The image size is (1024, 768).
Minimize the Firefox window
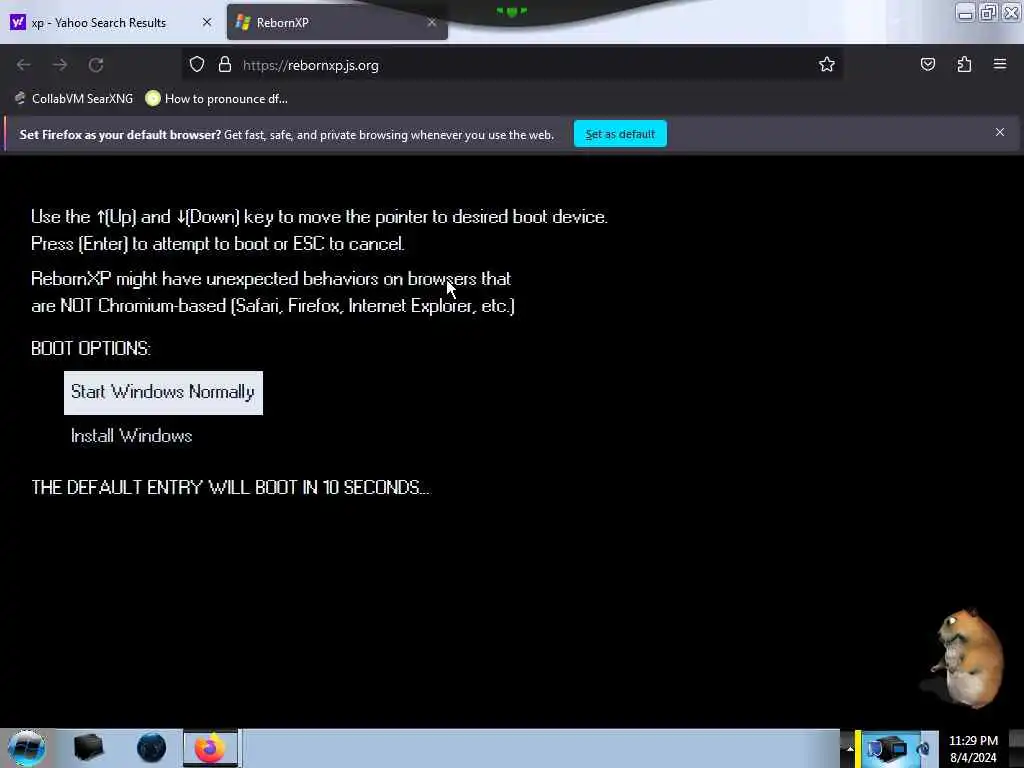(x=965, y=12)
